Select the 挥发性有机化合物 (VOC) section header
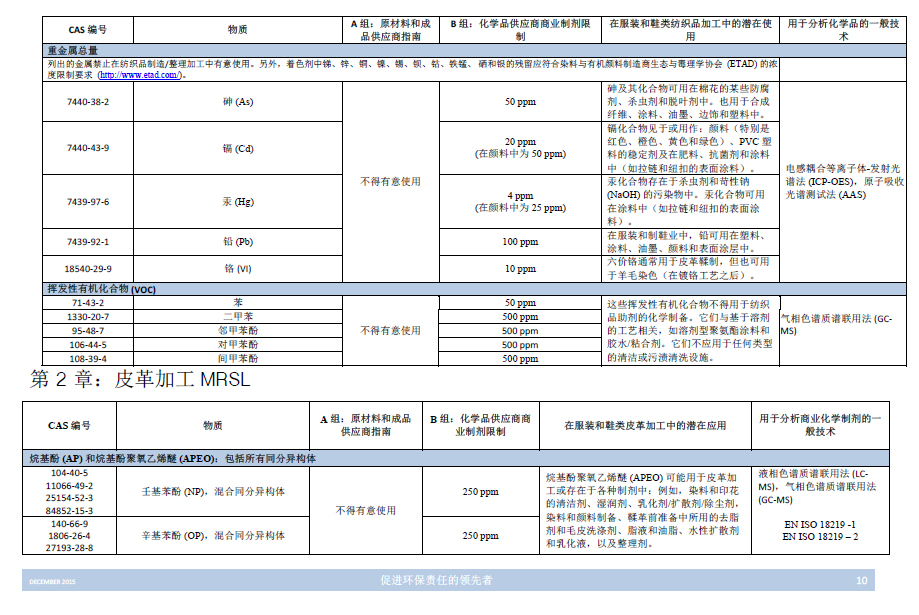Image resolution: width=919 pixels, height=615 pixels. pos(101,288)
